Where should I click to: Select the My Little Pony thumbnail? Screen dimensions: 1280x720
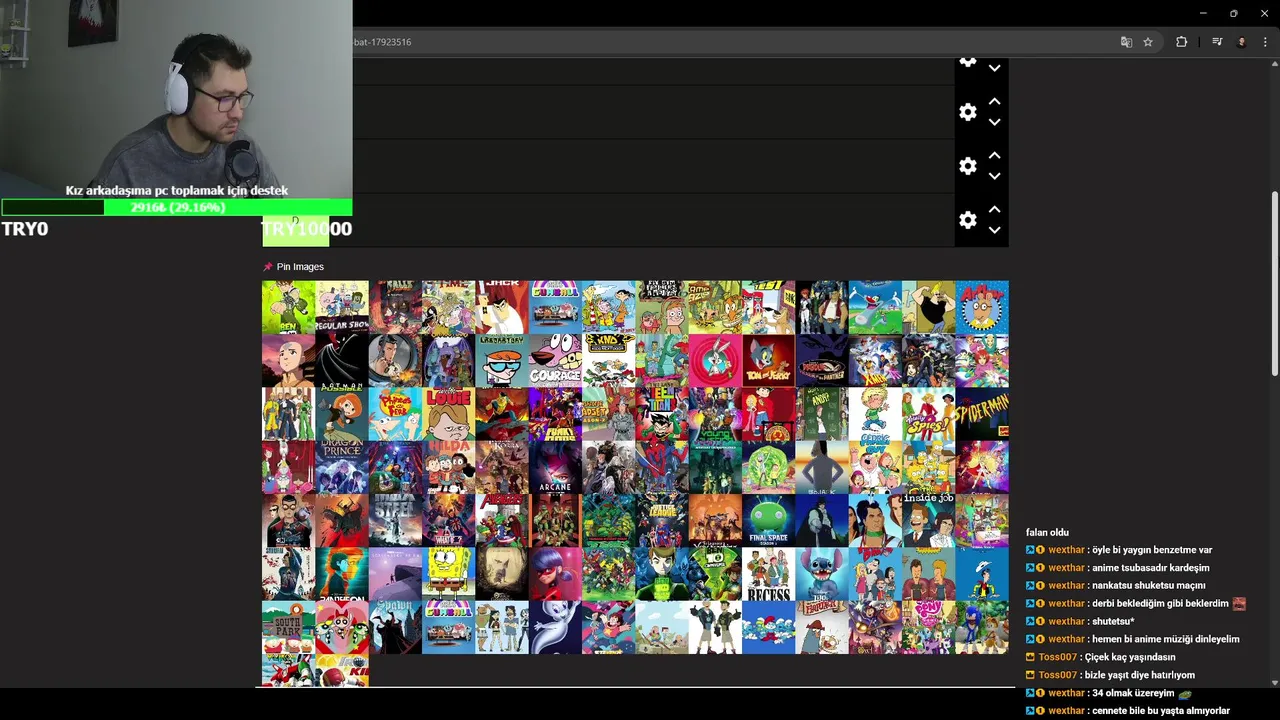pos(929,627)
